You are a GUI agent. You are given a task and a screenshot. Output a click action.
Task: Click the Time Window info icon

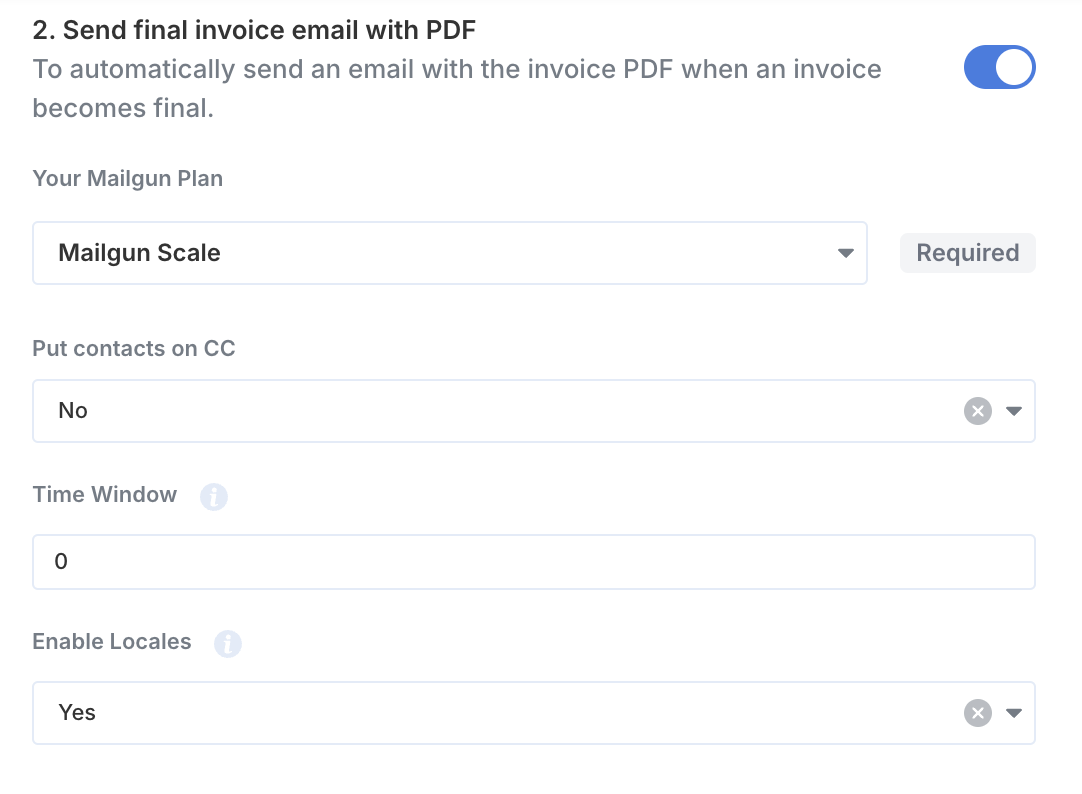(214, 496)
